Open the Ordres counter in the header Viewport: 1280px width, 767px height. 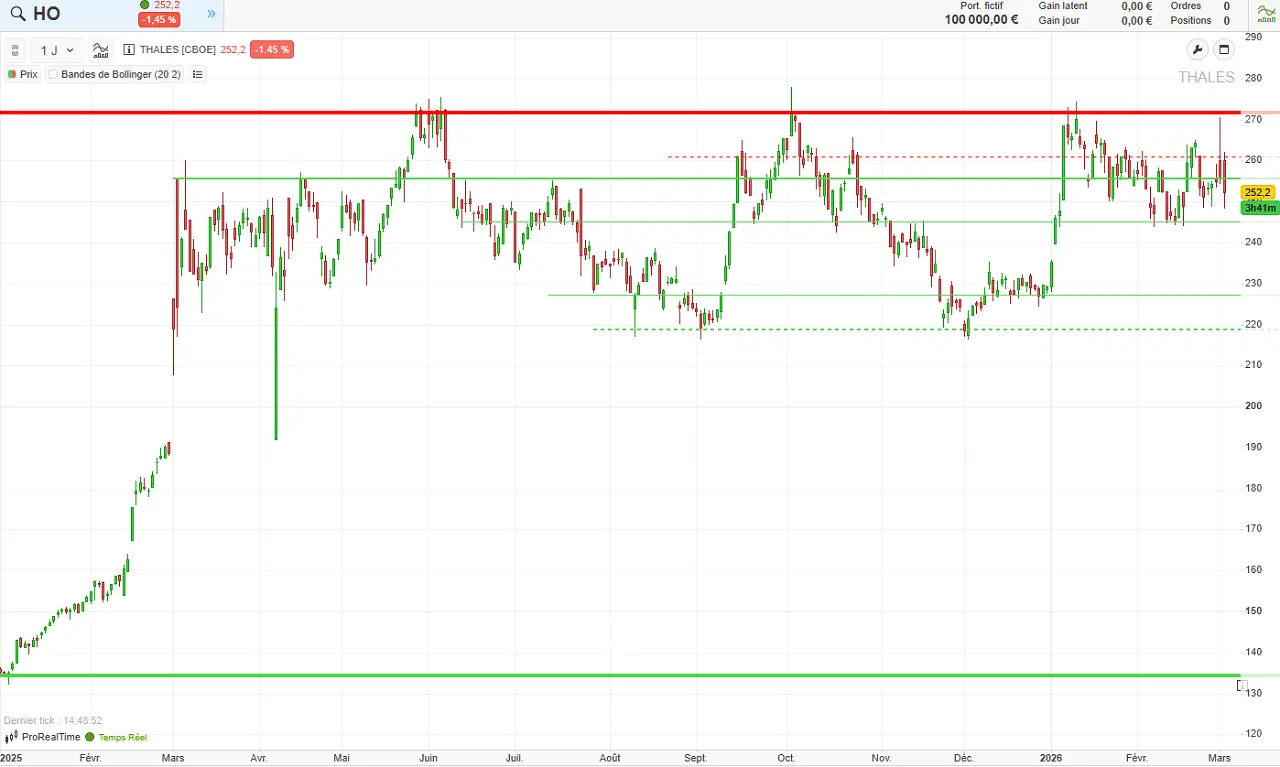coord(1199,6)
